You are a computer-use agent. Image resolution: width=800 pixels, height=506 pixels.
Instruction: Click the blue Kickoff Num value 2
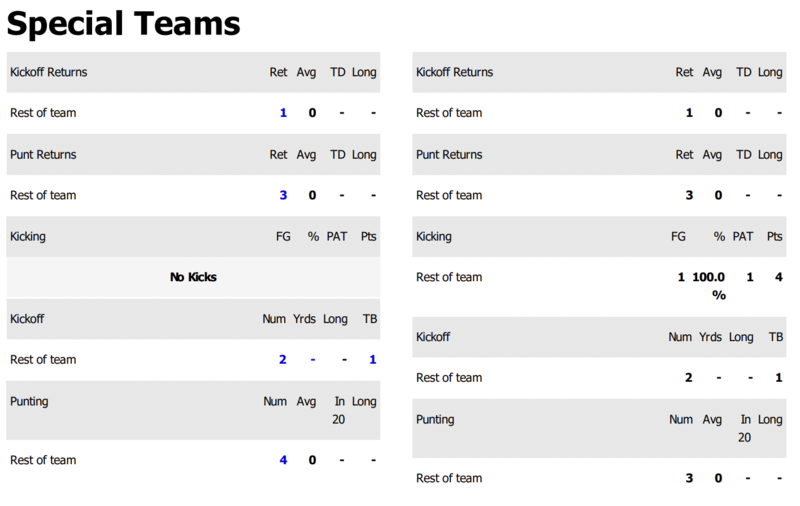coord(282,359)
